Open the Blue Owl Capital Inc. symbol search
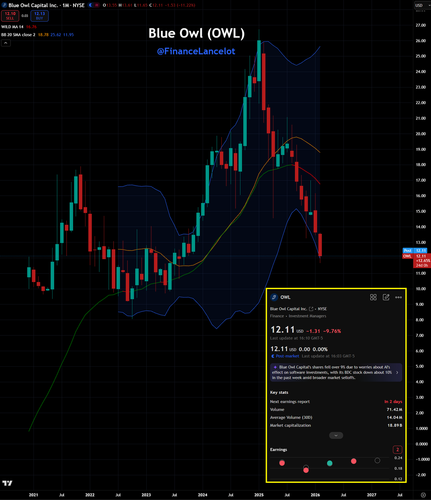The height and width of the screenshot is (500, 431). pyautogui.click(x=34, y=5)
